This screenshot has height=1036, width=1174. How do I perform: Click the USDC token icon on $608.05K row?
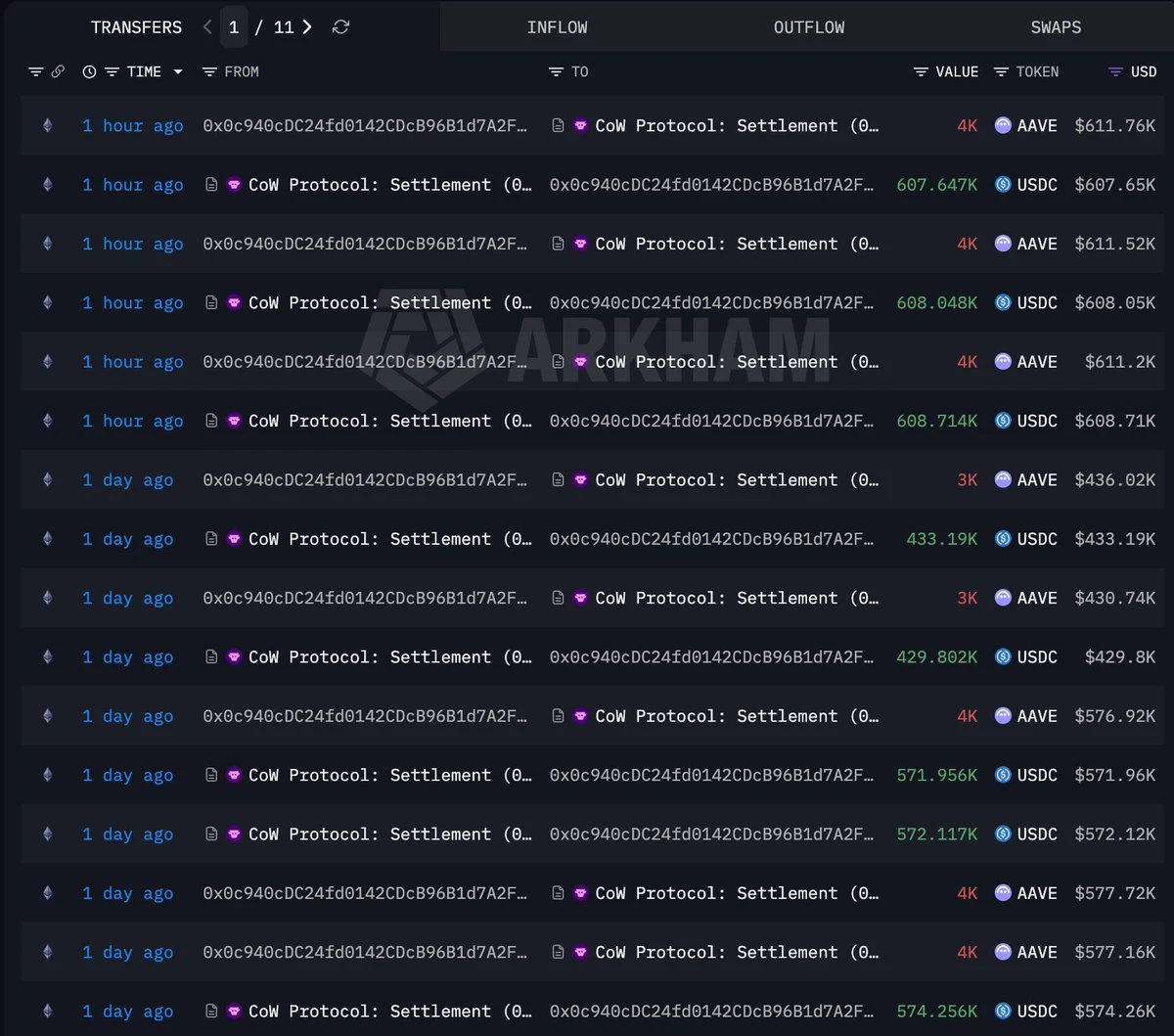tap(1003, 302)
